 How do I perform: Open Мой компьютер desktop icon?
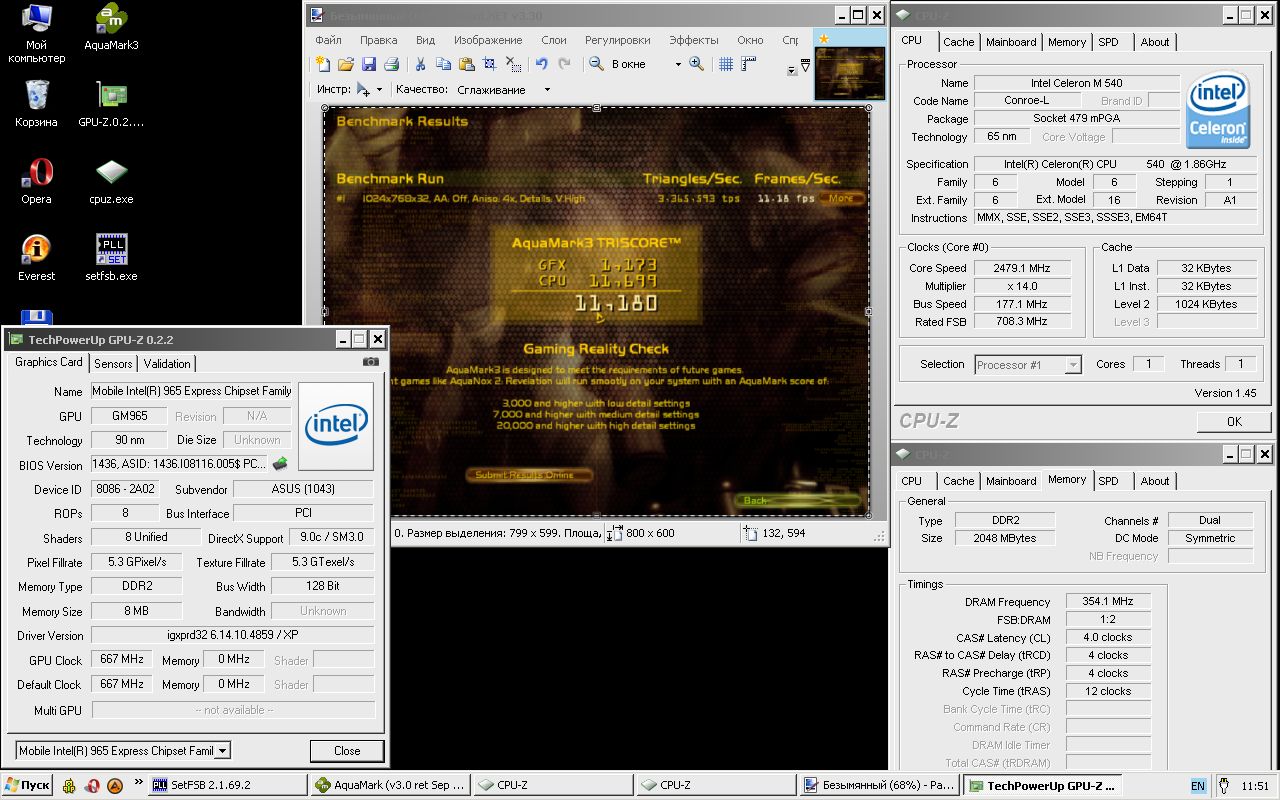(x=37, y=34)
